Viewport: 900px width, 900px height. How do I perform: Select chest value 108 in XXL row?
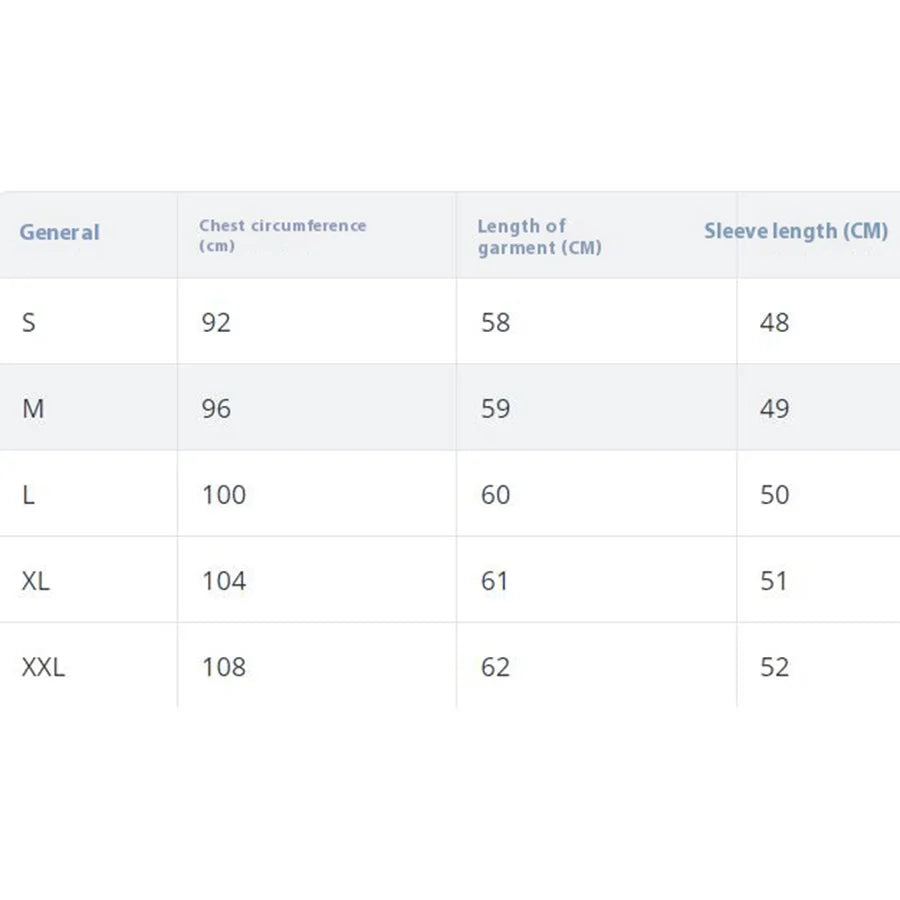(224, 667)
